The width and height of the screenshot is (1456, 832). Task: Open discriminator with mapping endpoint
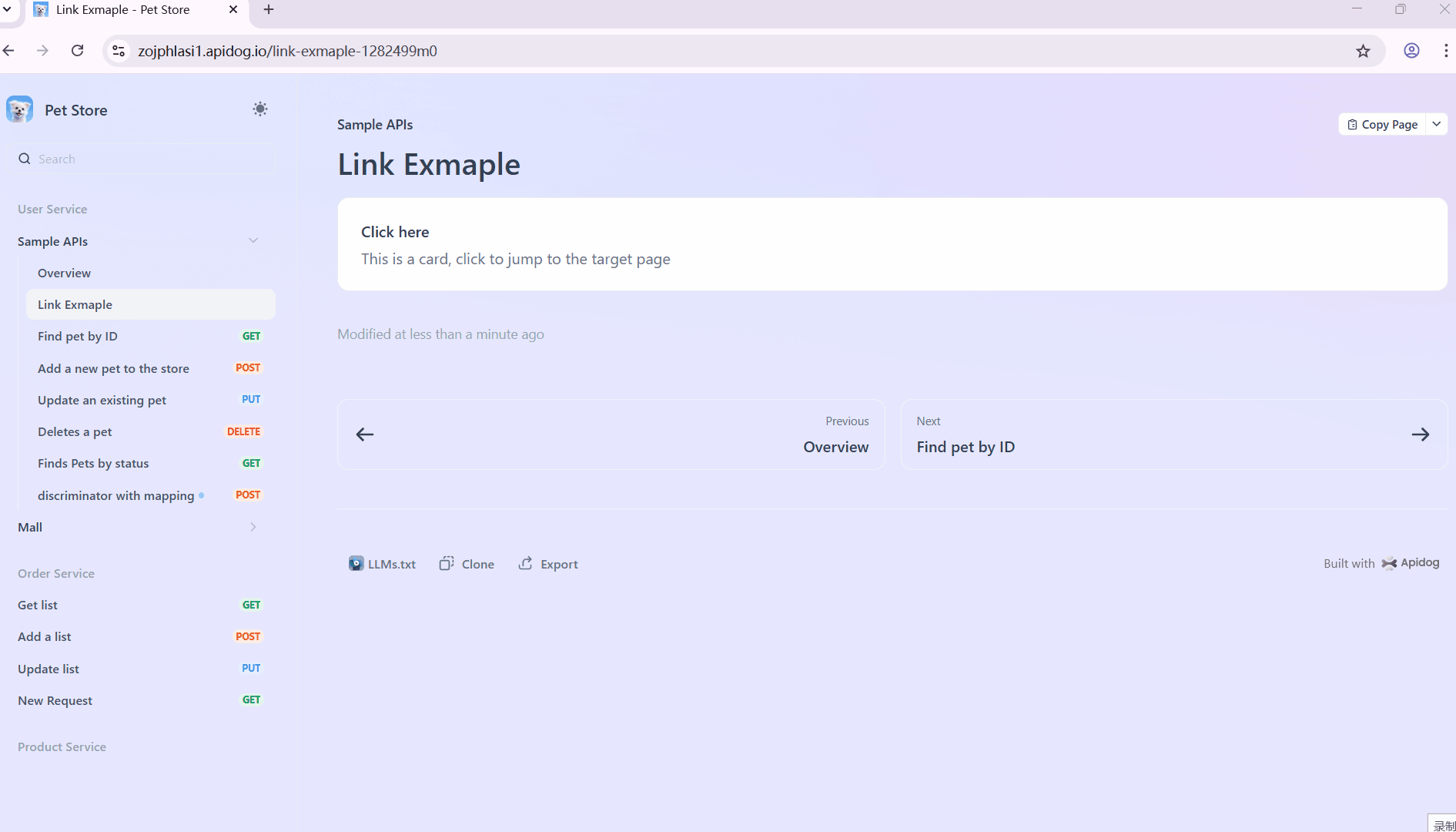click(151, 495)
